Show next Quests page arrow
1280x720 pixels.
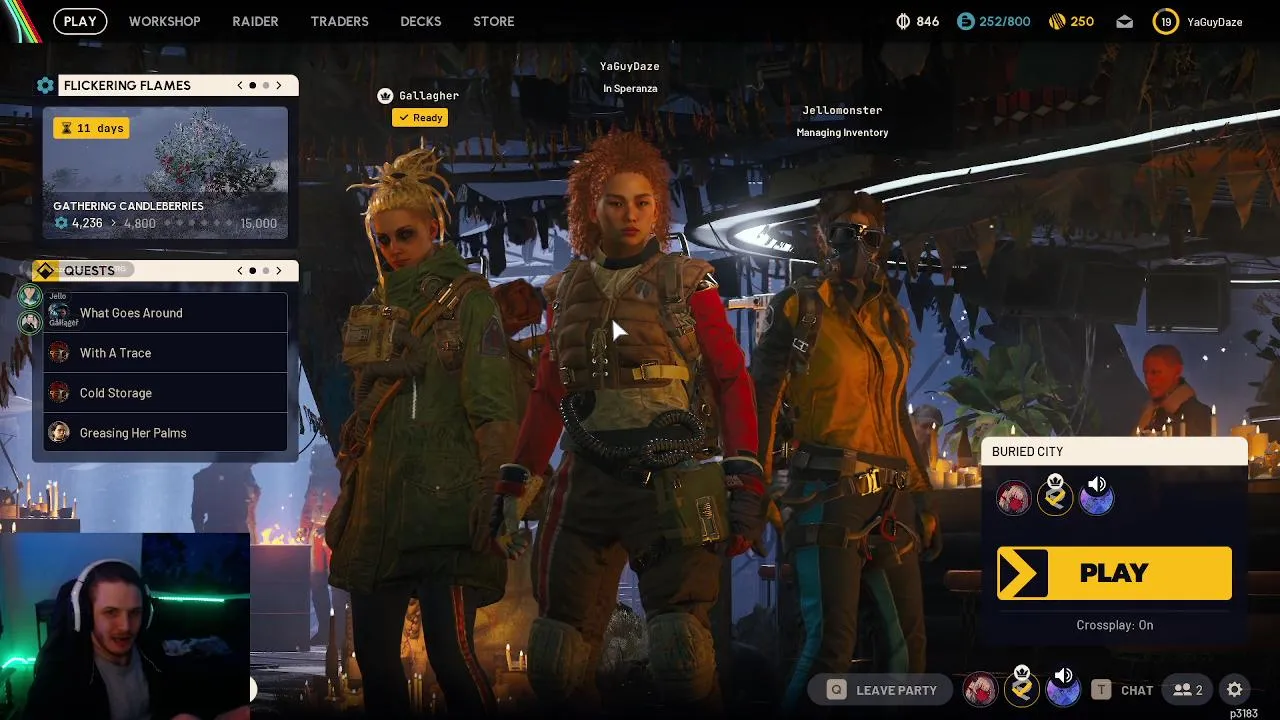279,270
